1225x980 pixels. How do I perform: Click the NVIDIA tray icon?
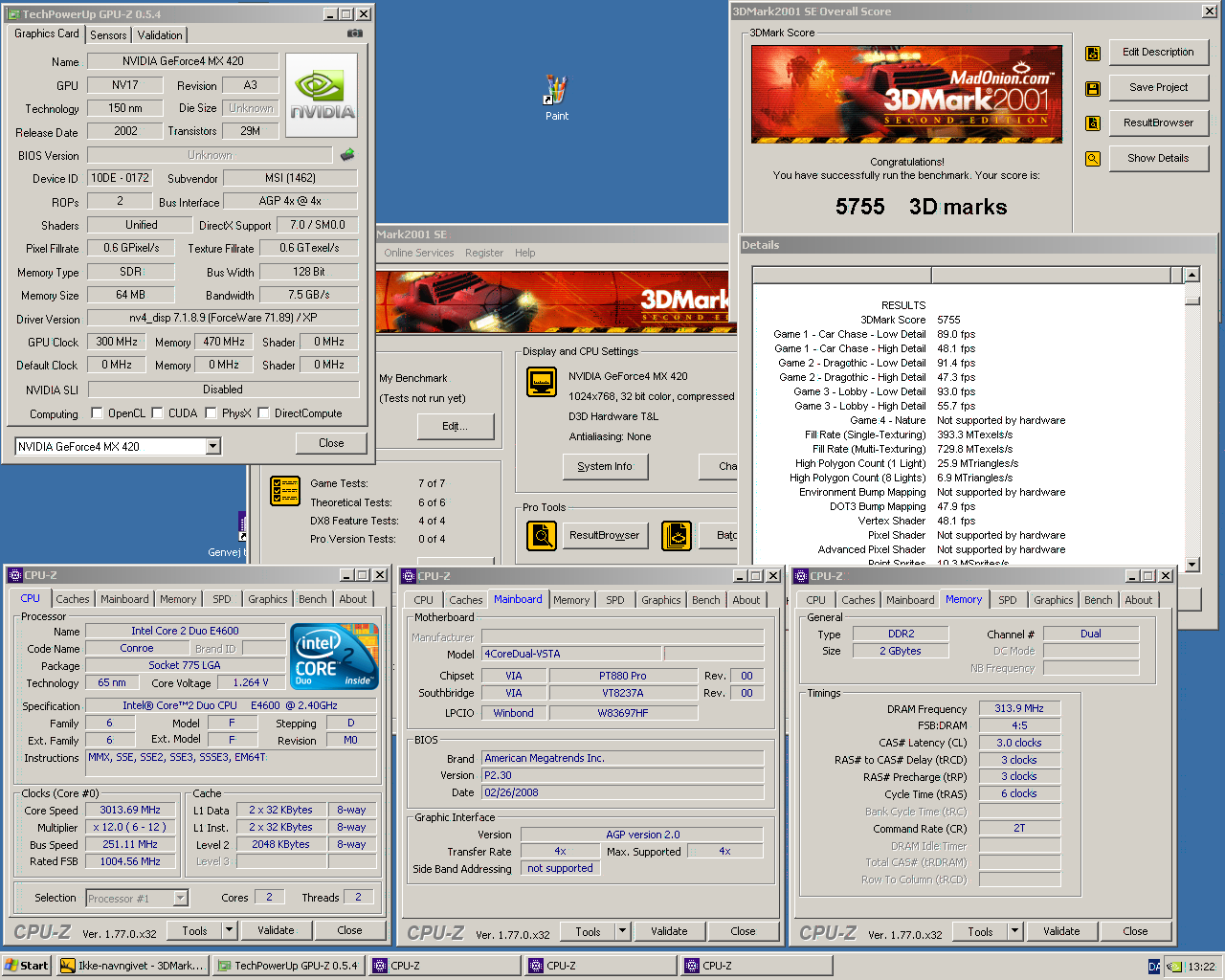(x=1174, y=967)
